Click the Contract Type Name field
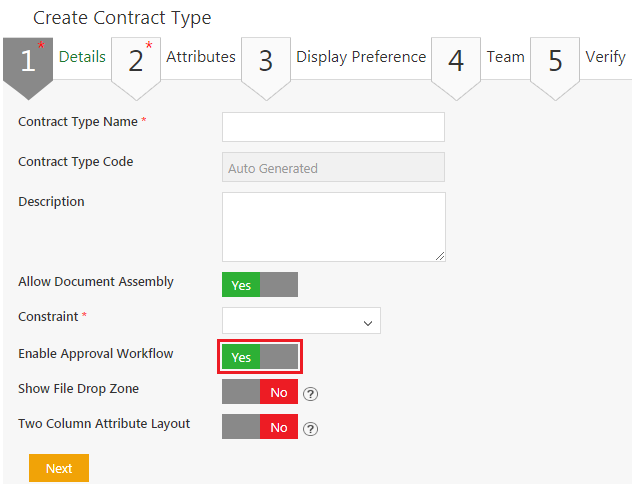 (x=333, y=127)
